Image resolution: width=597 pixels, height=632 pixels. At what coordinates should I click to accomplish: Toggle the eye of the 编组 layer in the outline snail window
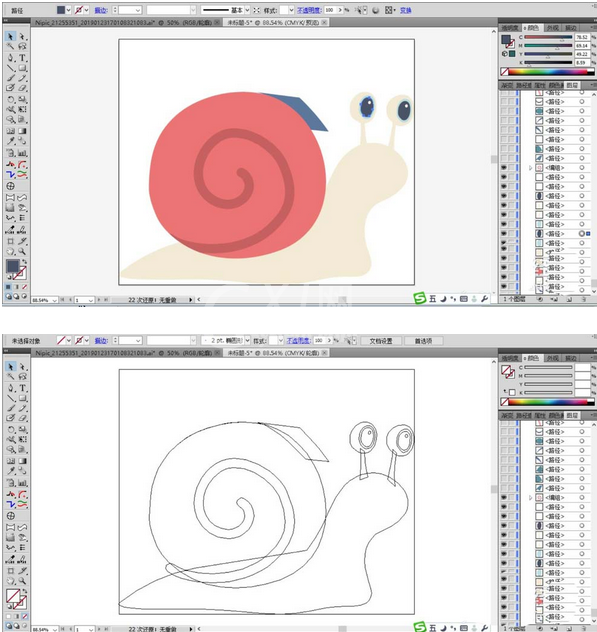pyautogui.click(x=504, y=497)
